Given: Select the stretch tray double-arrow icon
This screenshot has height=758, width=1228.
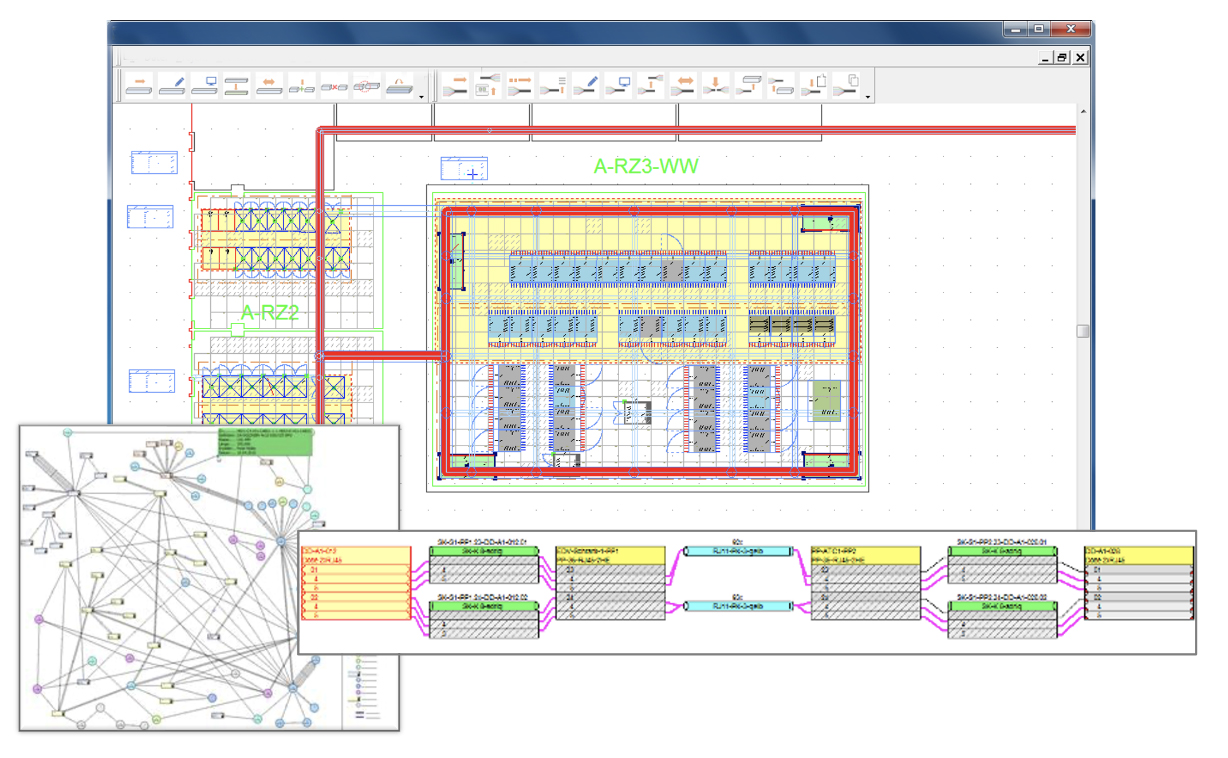Looking at the screenshot, I should click(269, 85).
